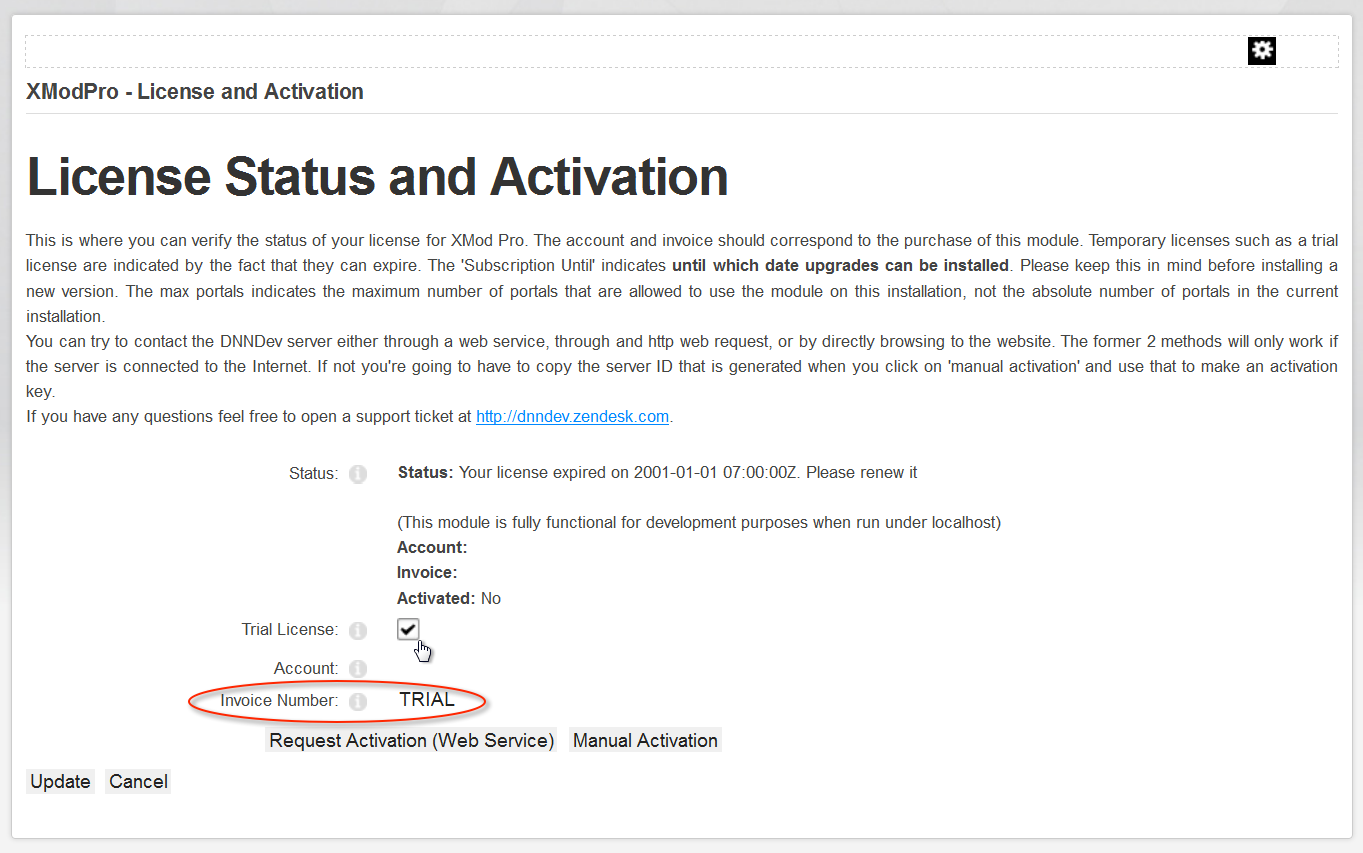Click the info icon beside Account label
1363x853 pixels.
click(358, 669)
